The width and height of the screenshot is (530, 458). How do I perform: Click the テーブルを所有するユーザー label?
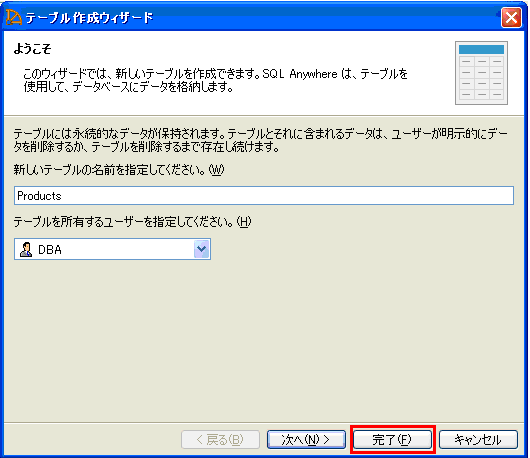pos(123,222)
